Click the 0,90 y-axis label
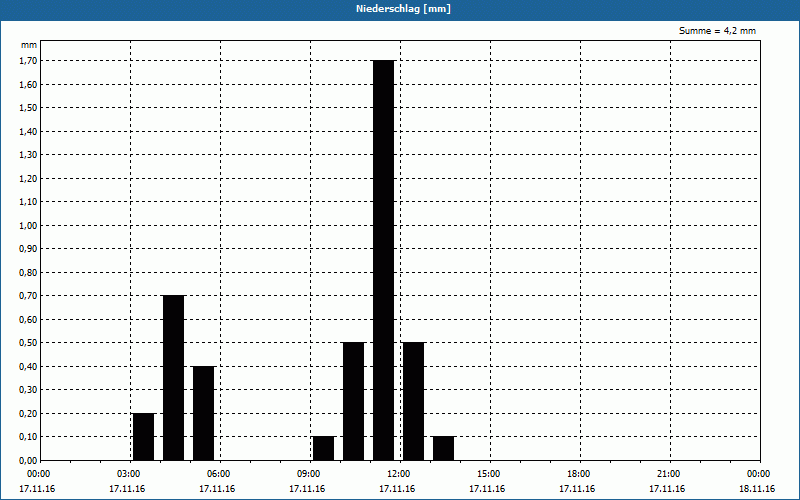Viewport: 800px width, 500px height. click(28, 249)
